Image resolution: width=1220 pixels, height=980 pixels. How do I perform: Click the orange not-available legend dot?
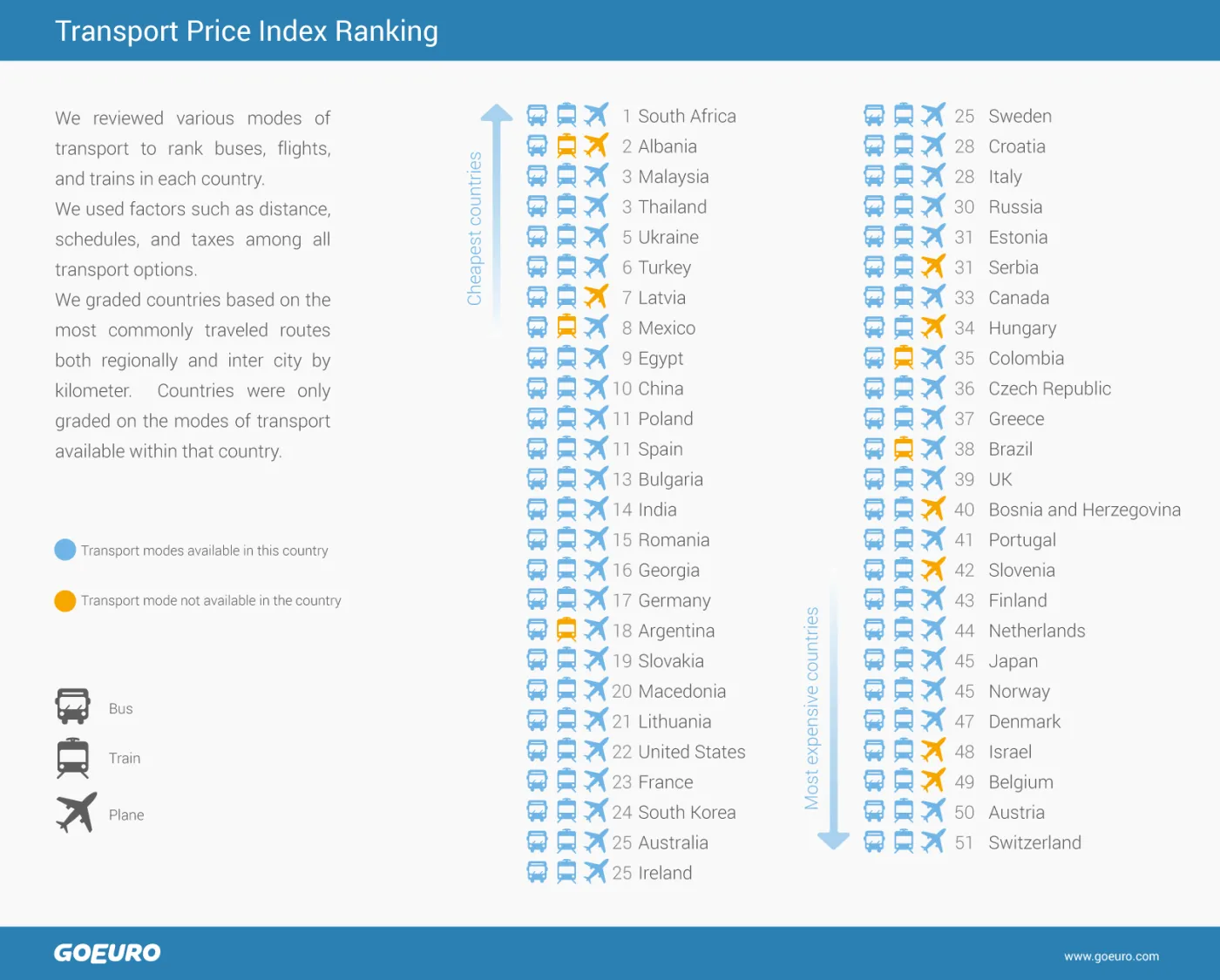[65, 600]
